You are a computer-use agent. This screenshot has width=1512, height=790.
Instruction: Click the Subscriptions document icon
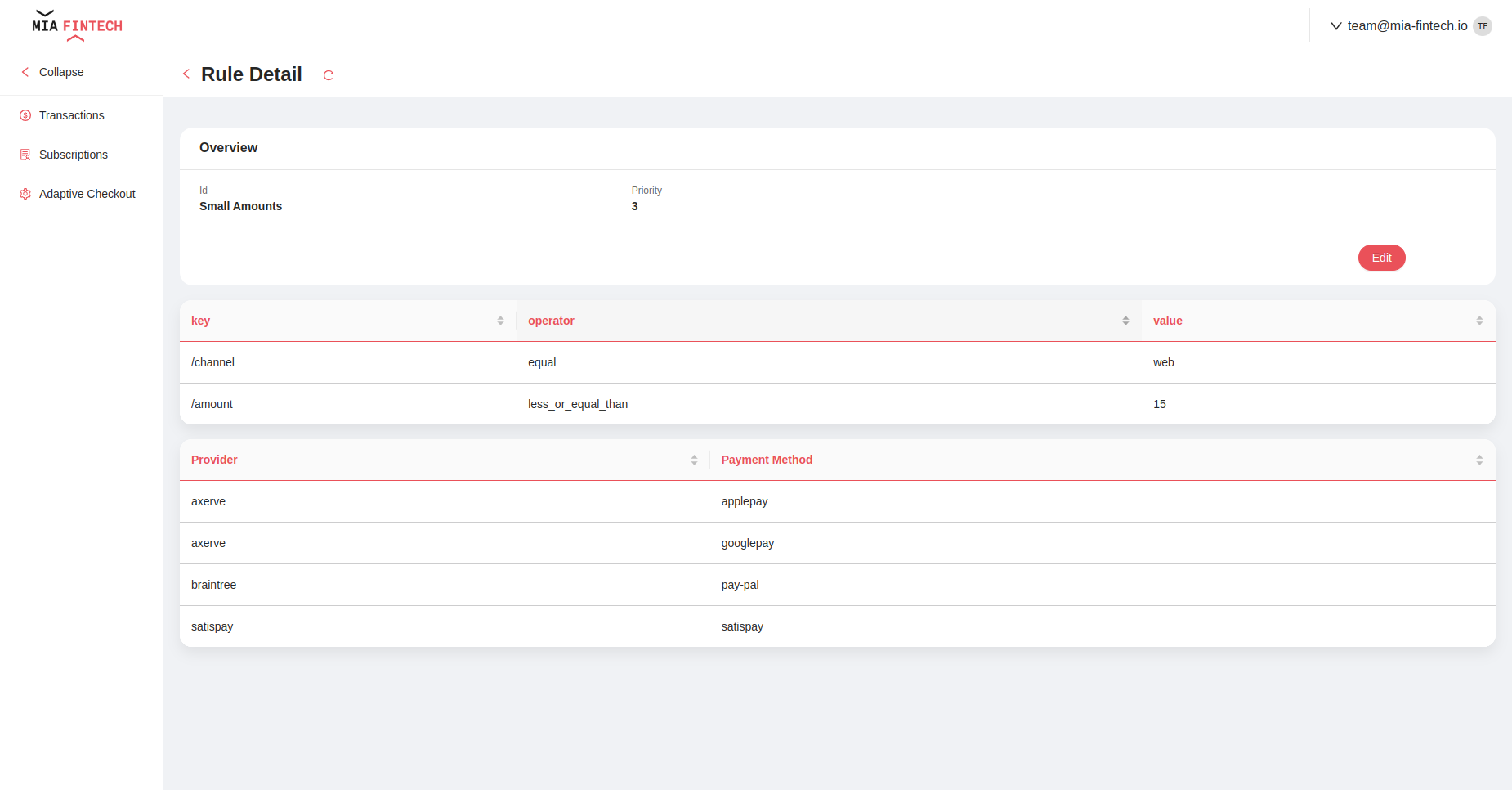pos(25,154)
